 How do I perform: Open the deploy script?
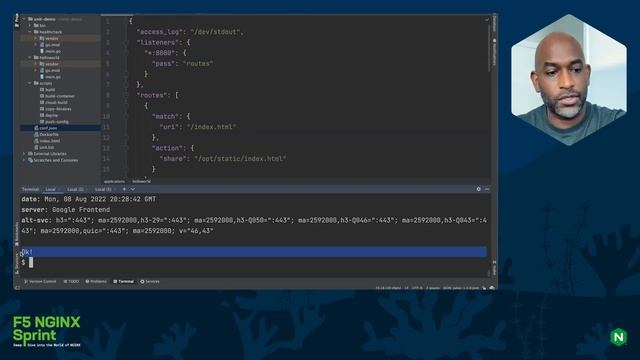[x=51, y=116]
